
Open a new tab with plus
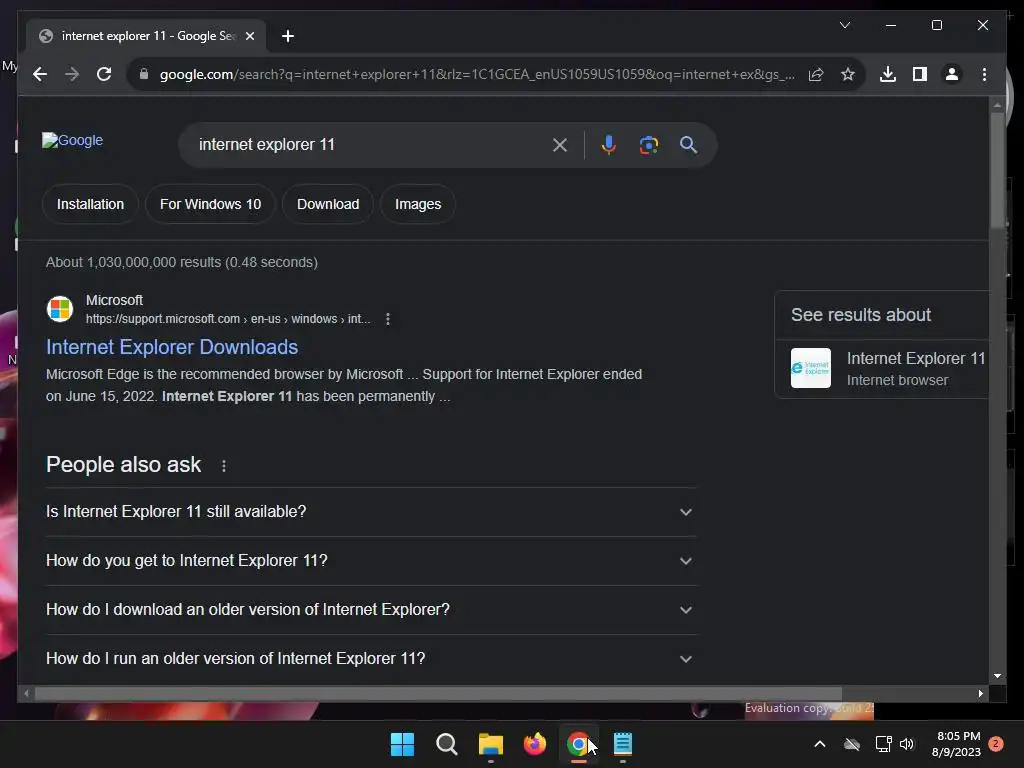[x=287, y=36]
